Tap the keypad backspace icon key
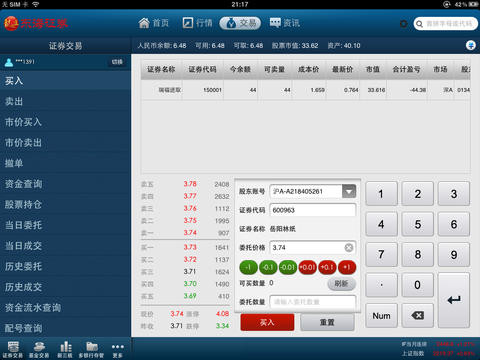 417,315
